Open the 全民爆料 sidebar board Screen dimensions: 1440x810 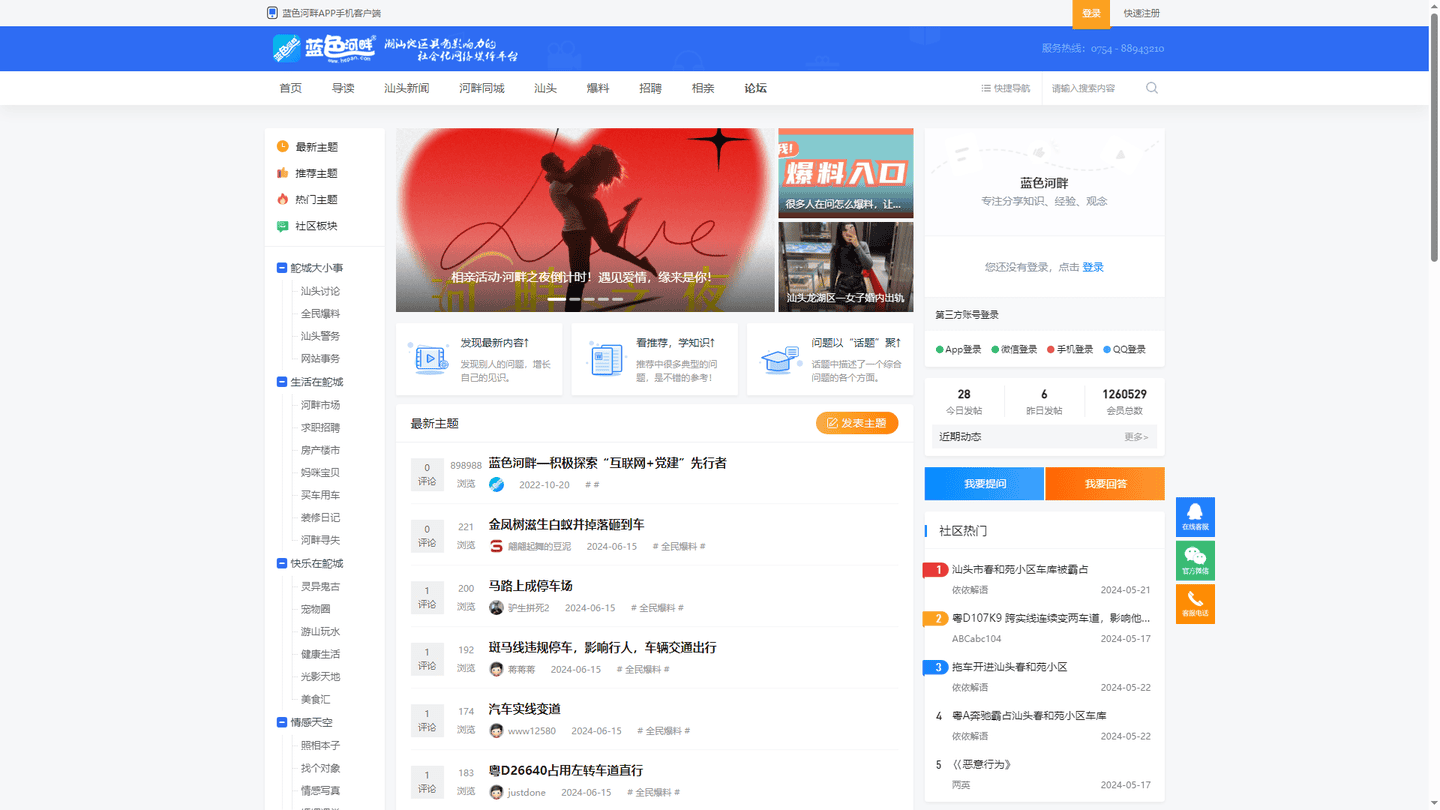click(x=321, y=314)
